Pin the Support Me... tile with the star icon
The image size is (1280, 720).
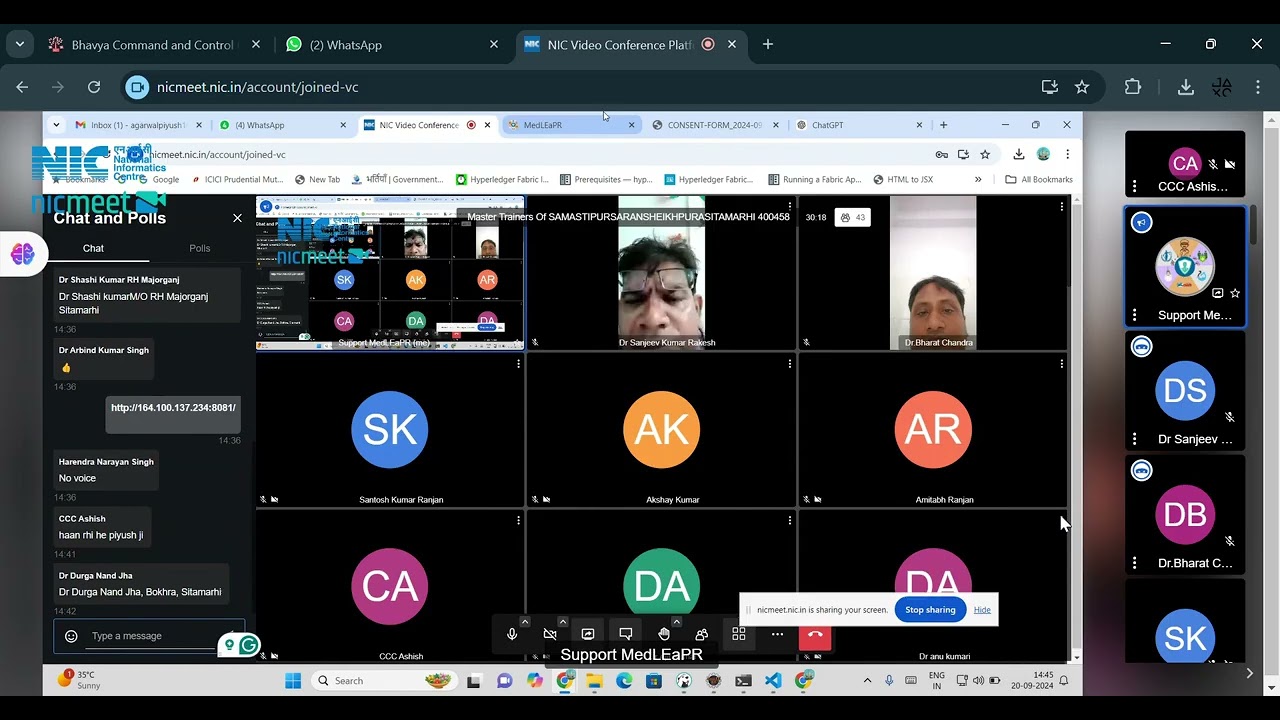coord(1235,293)
